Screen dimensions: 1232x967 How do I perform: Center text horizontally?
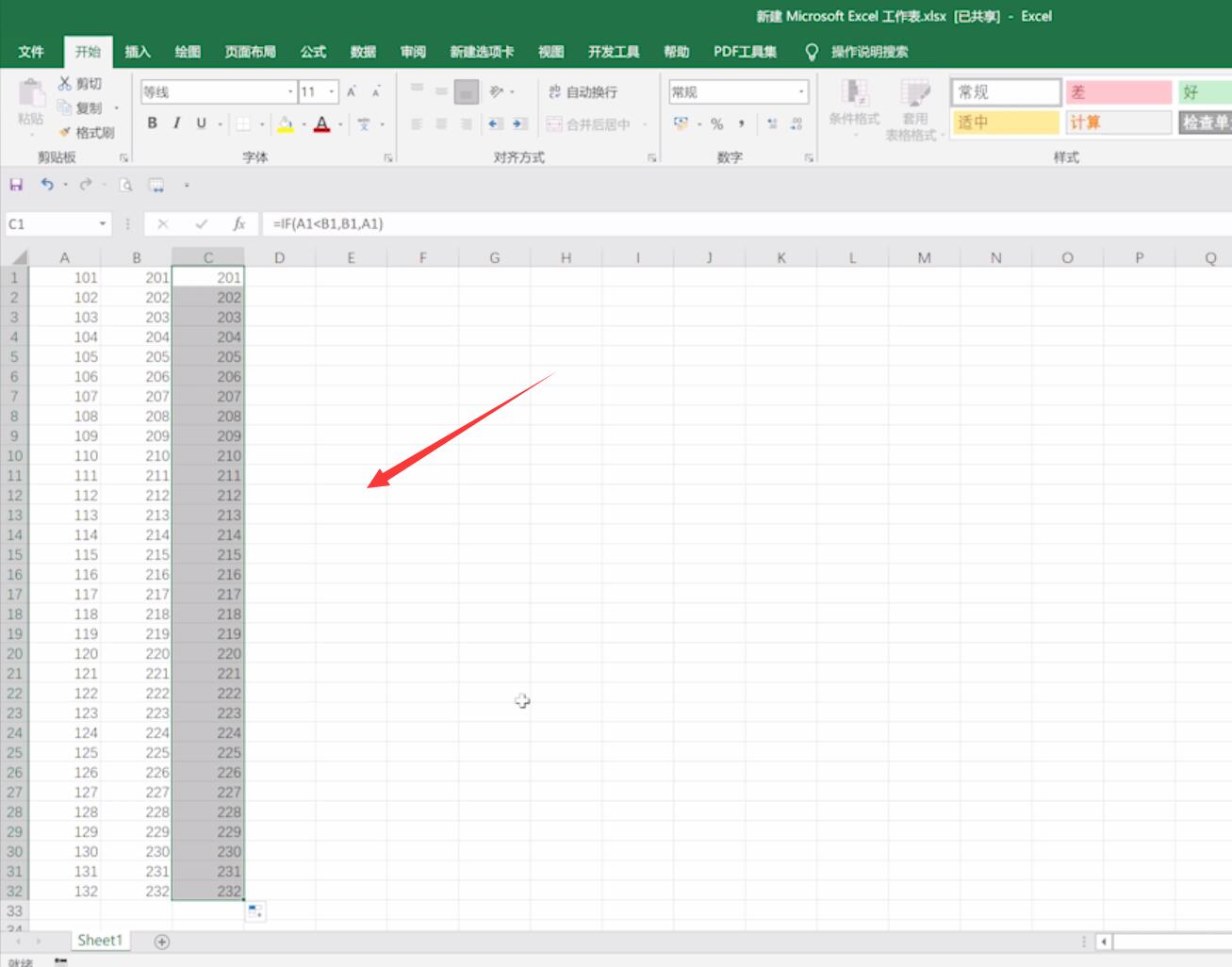pyautogui.click(x=441, y=123)
